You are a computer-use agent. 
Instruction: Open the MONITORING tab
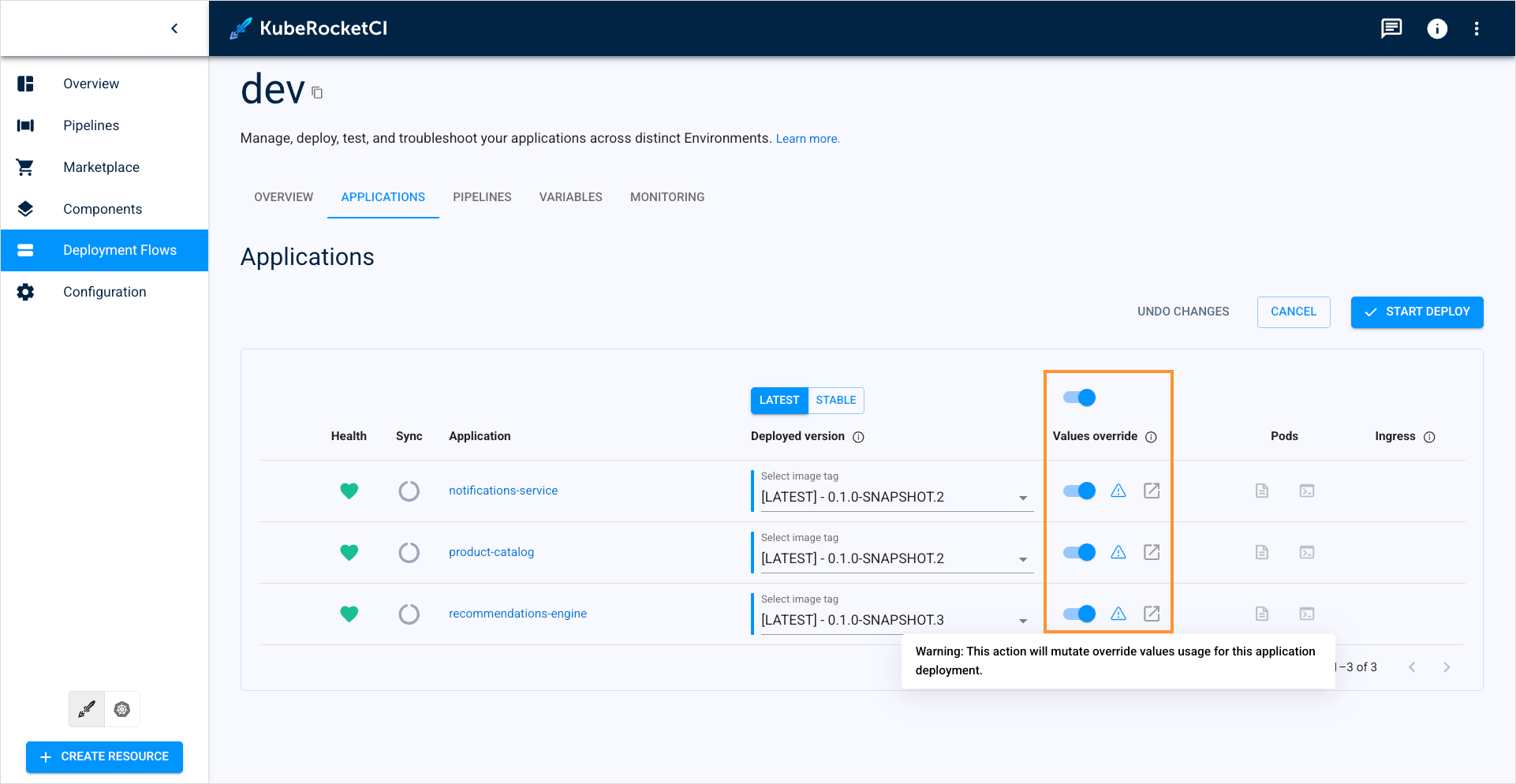pyautogui.click(x=667, y=197)
